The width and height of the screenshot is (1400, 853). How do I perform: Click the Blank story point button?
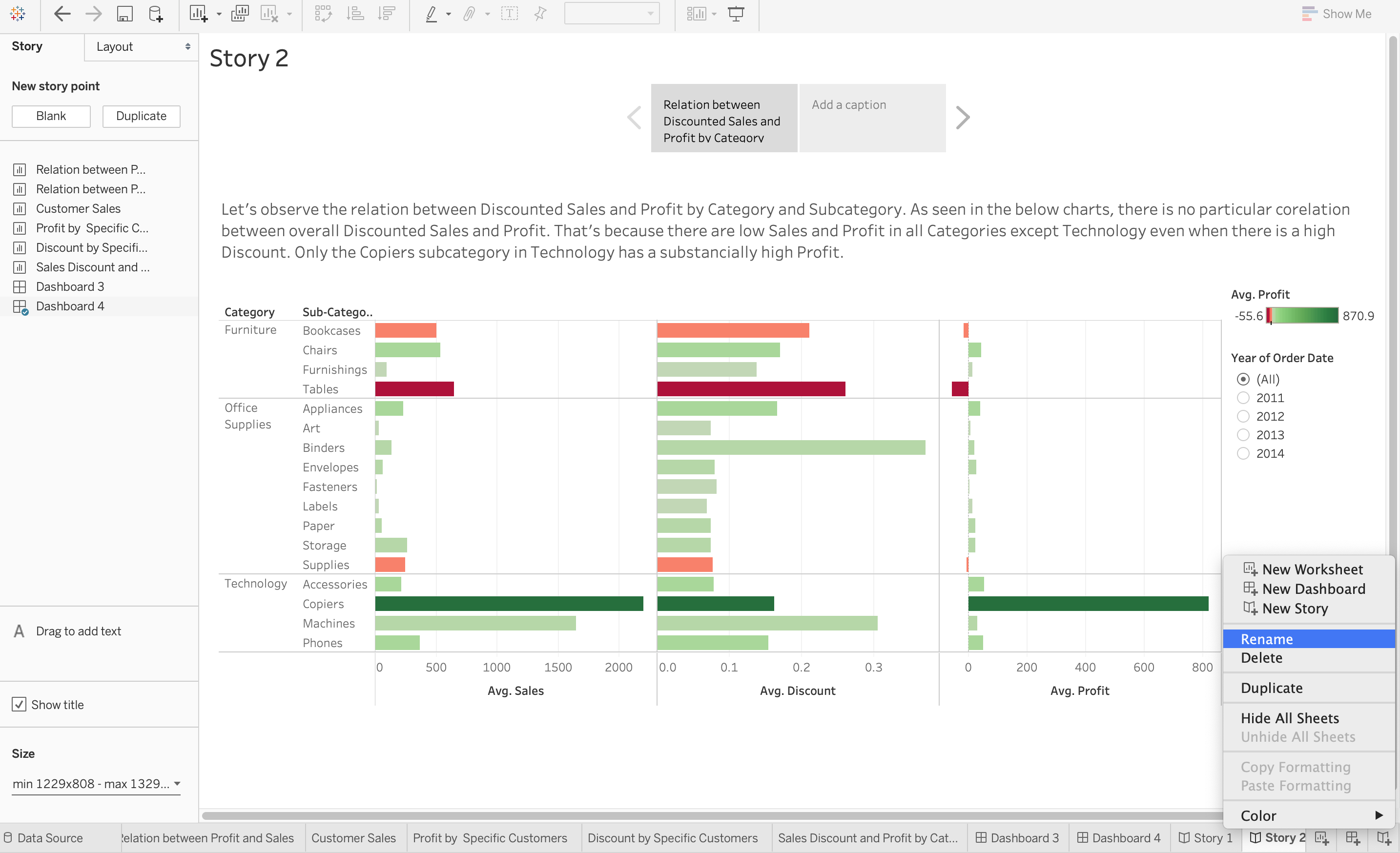click(51, 116)
